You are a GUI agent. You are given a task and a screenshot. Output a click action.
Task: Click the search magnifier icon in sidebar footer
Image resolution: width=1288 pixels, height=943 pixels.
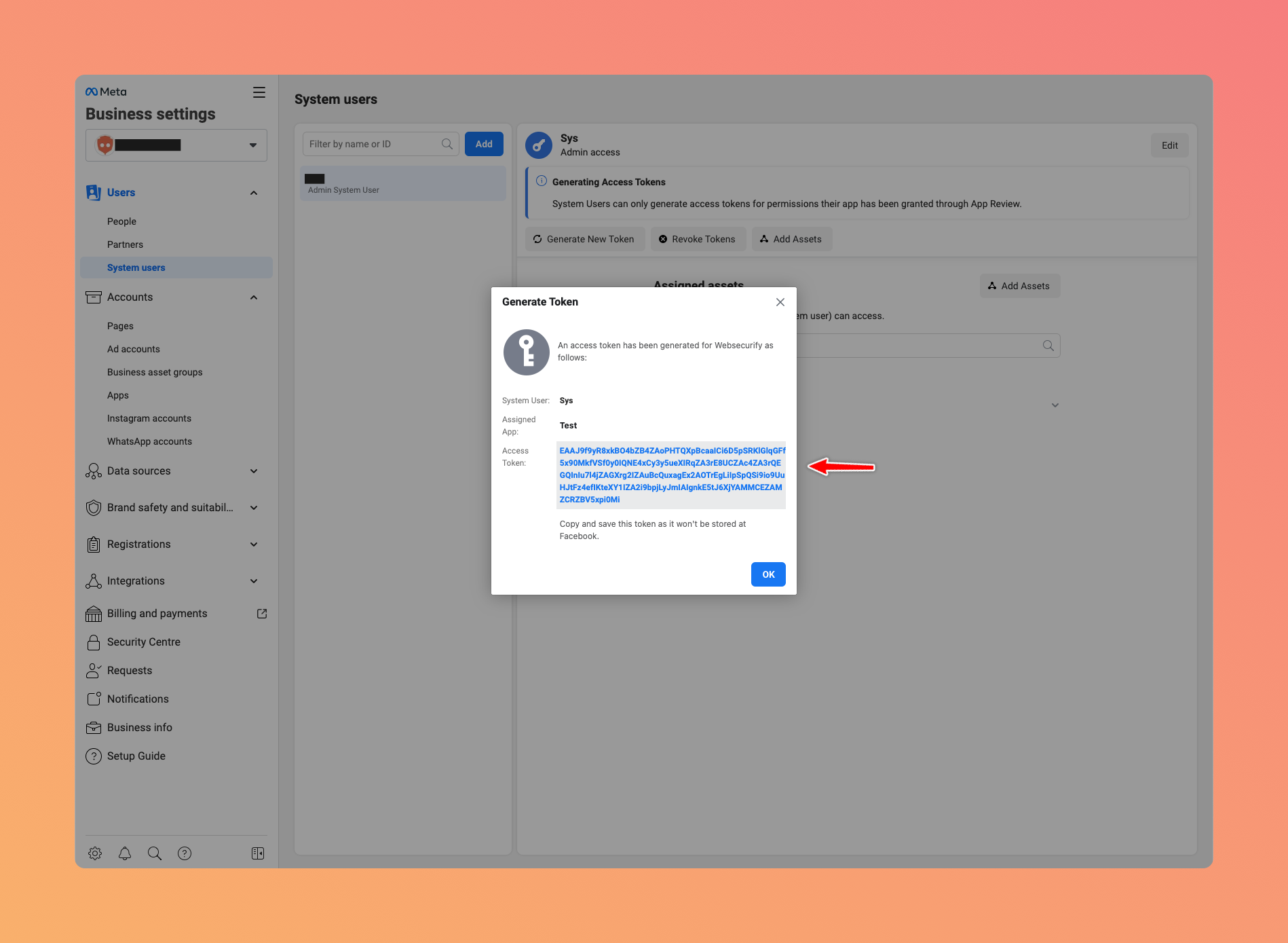tap(155, 853)
